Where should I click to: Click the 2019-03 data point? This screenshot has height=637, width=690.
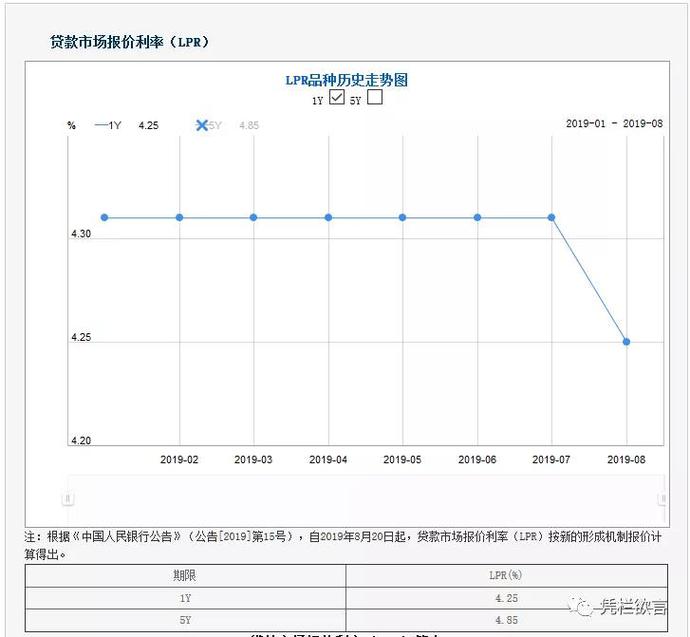(x=253, y=217)
